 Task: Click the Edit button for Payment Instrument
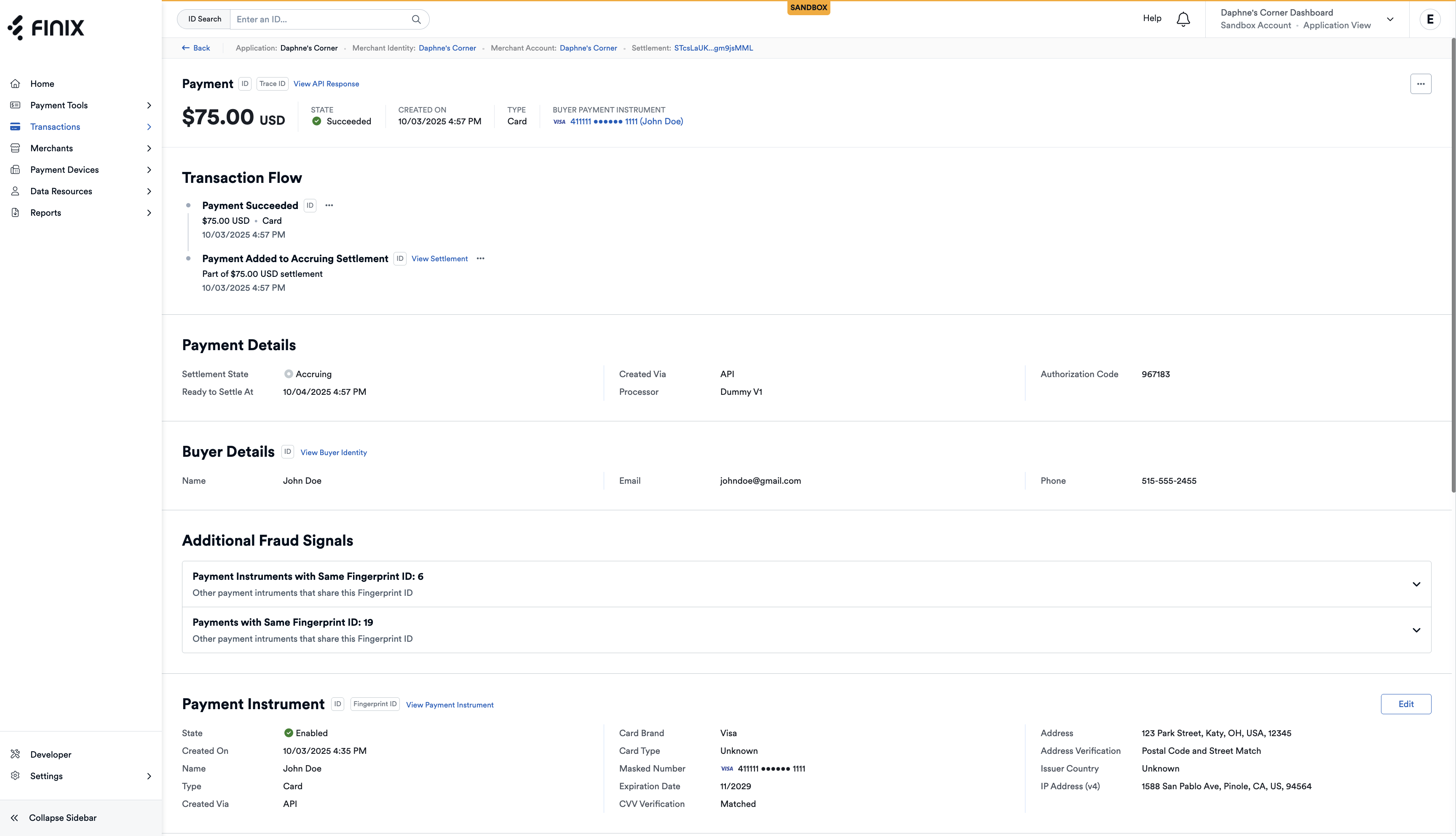point(1405,704)
